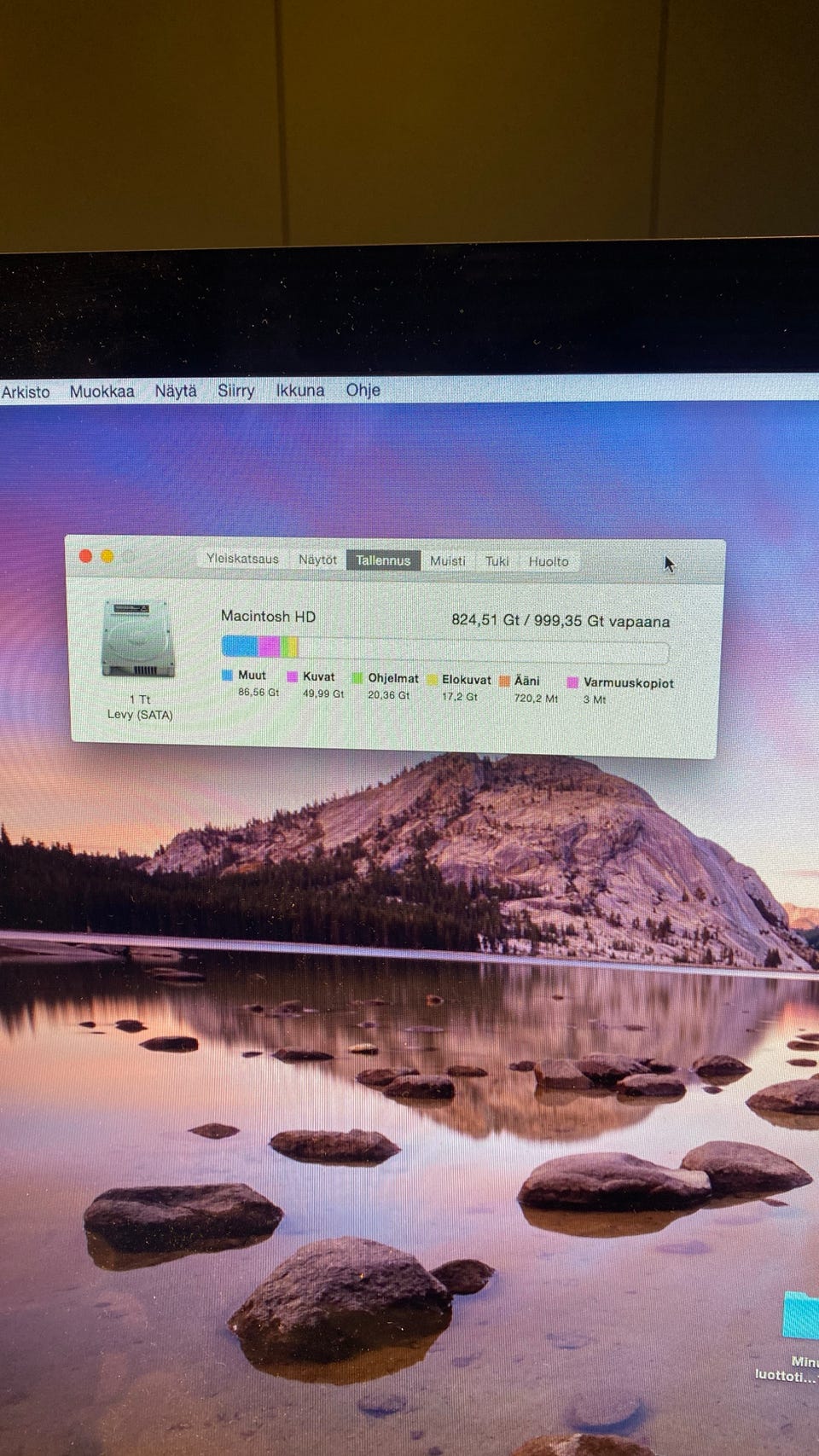Click the Elokuvat category label
819x1456 pixels.
click(467, 680)
